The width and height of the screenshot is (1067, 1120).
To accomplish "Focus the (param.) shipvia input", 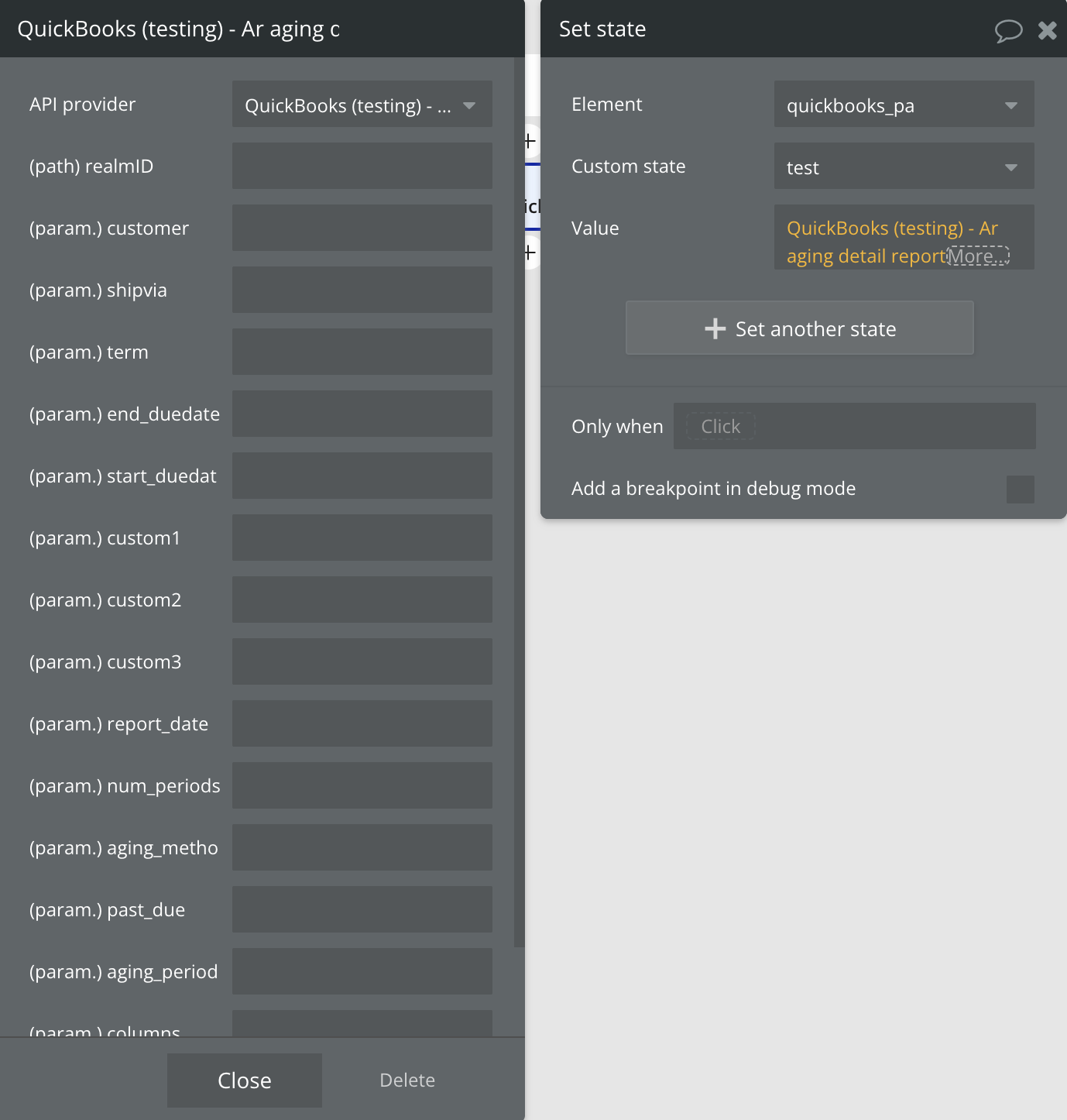I will 362,290.
